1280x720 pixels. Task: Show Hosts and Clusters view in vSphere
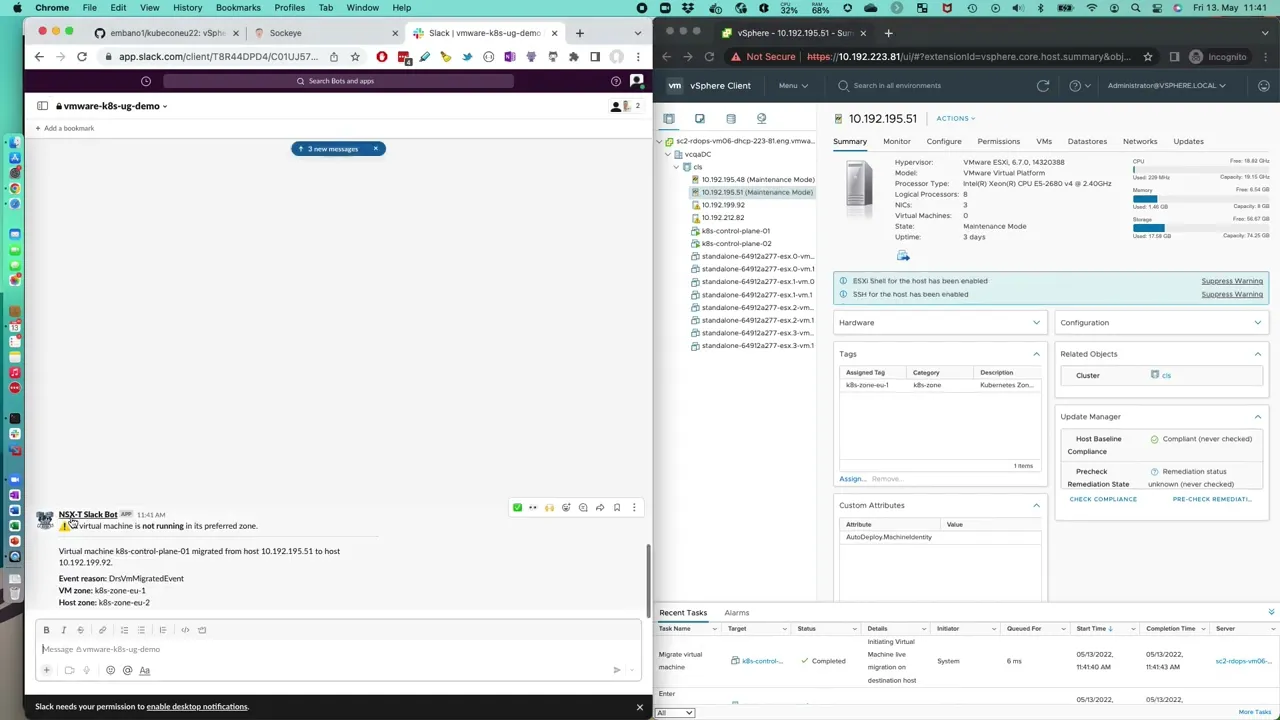[x=669, y=119]
